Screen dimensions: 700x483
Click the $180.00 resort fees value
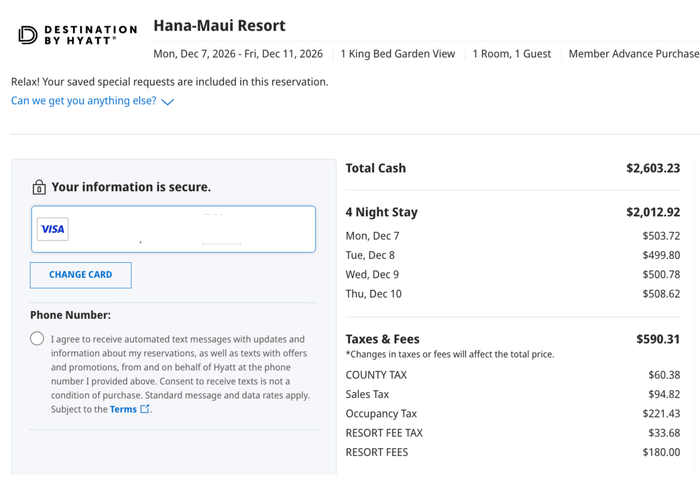coord(661,452)
